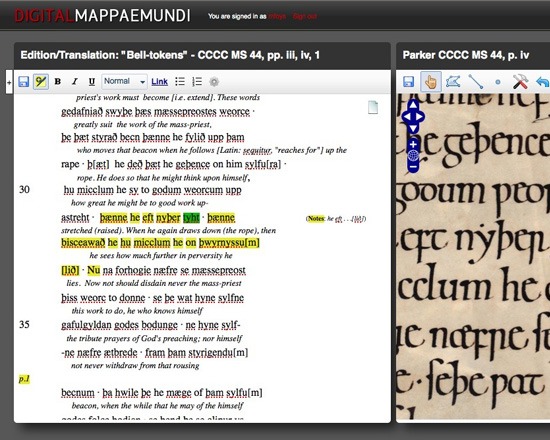The image size is (550, 440).
Task: Insert a bulleted list
Action: click(180, 82)
